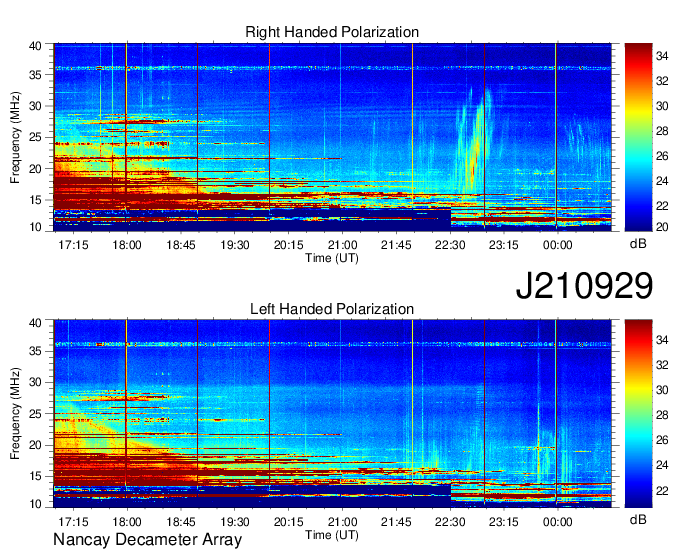Screen dimensions: 680x552
Task: Click the bottom plot's "Time (UT)" axis label
Action: coord(332,535)
